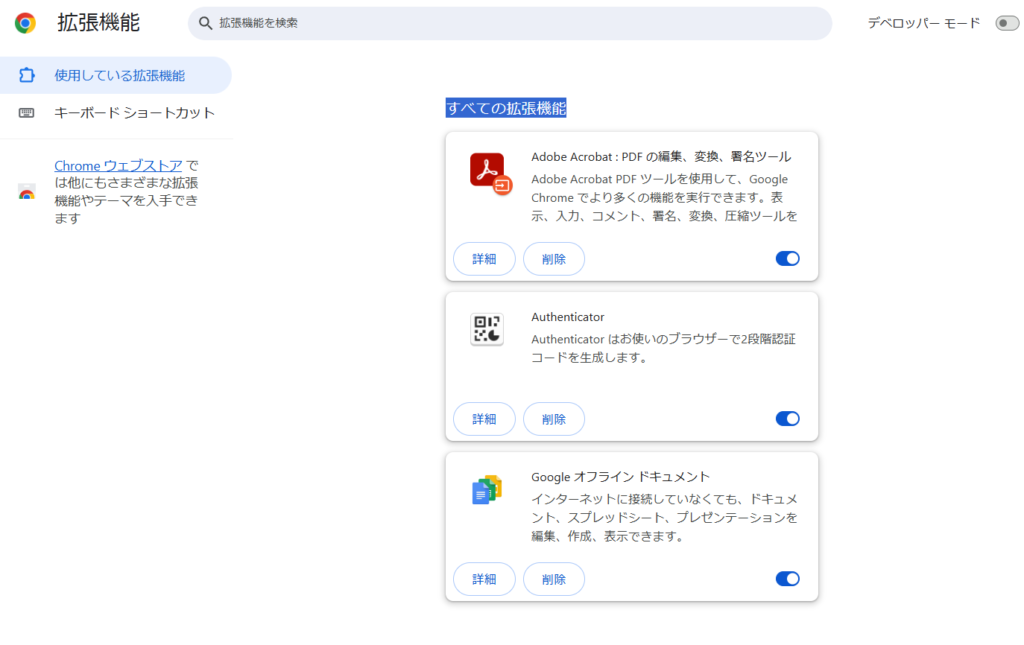Click the Authenticator QR-code extension icon
The width and height of the screenshot is (1024, 645).
(486, 328)
